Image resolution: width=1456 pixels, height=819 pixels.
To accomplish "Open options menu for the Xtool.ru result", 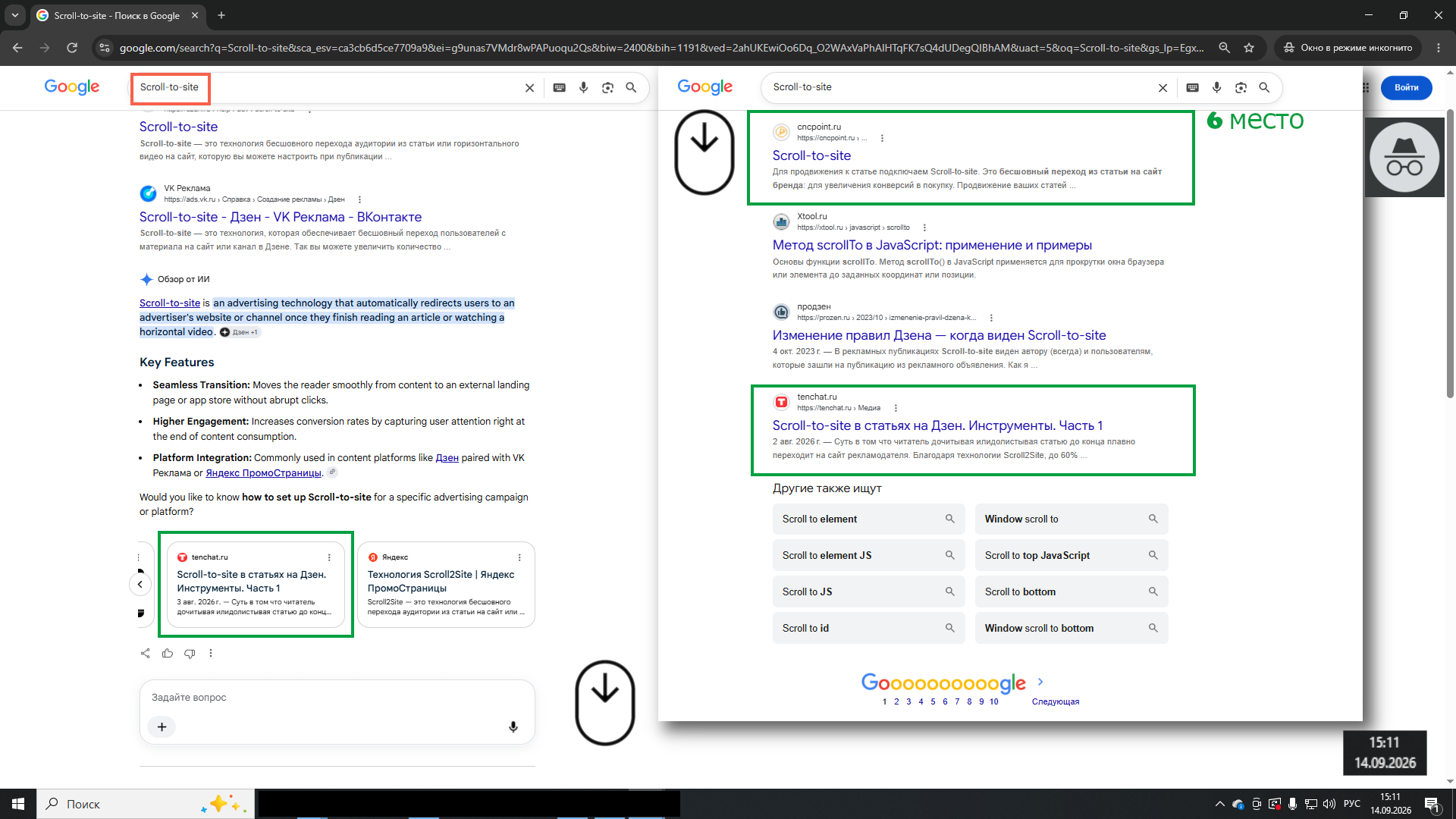I will coord(924,227).
